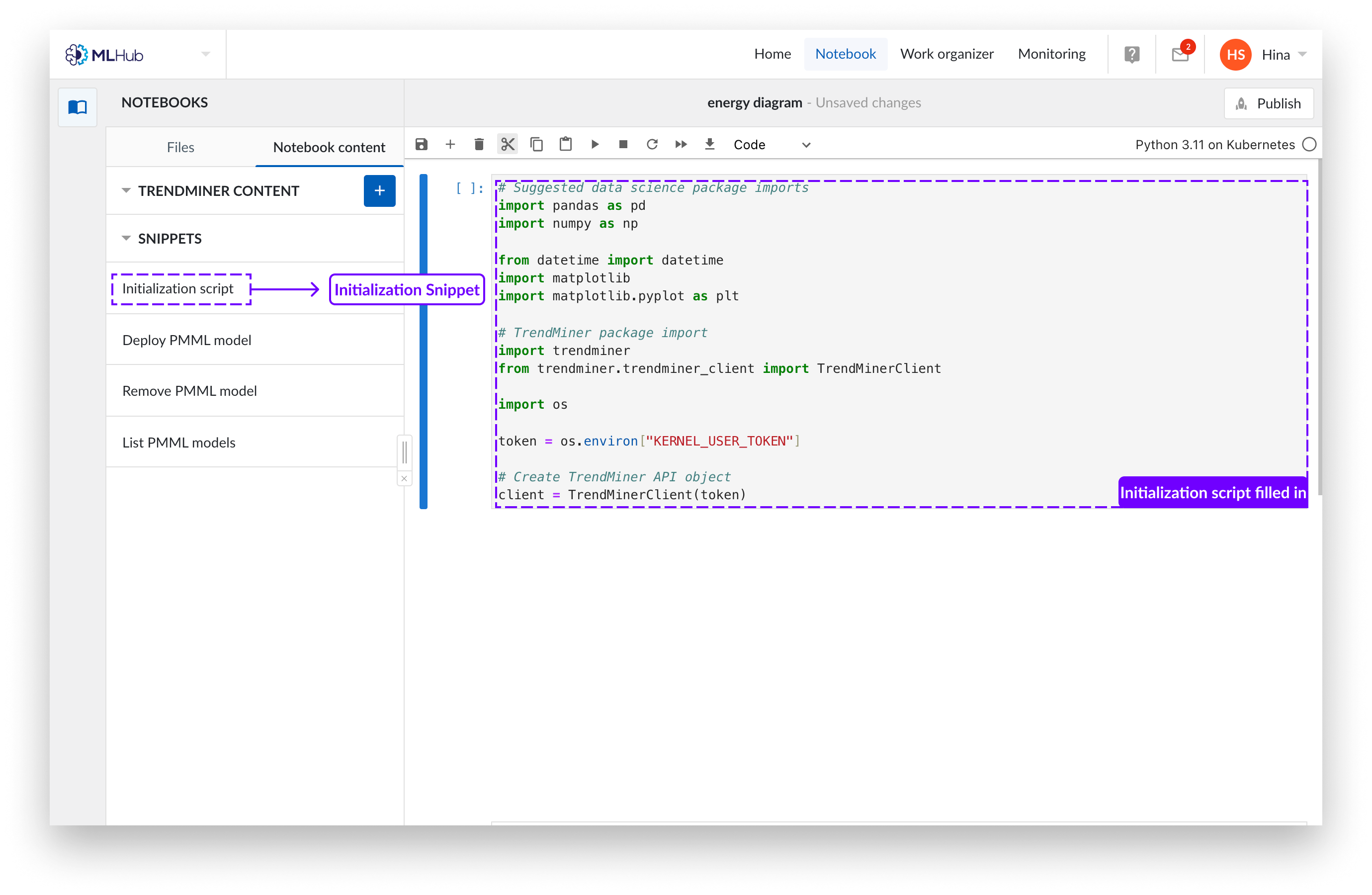Image resolution: width=1372 pixels, height=895 pixels.
Task: Insert a new cell with the plus icon
Action: (450, 144)
